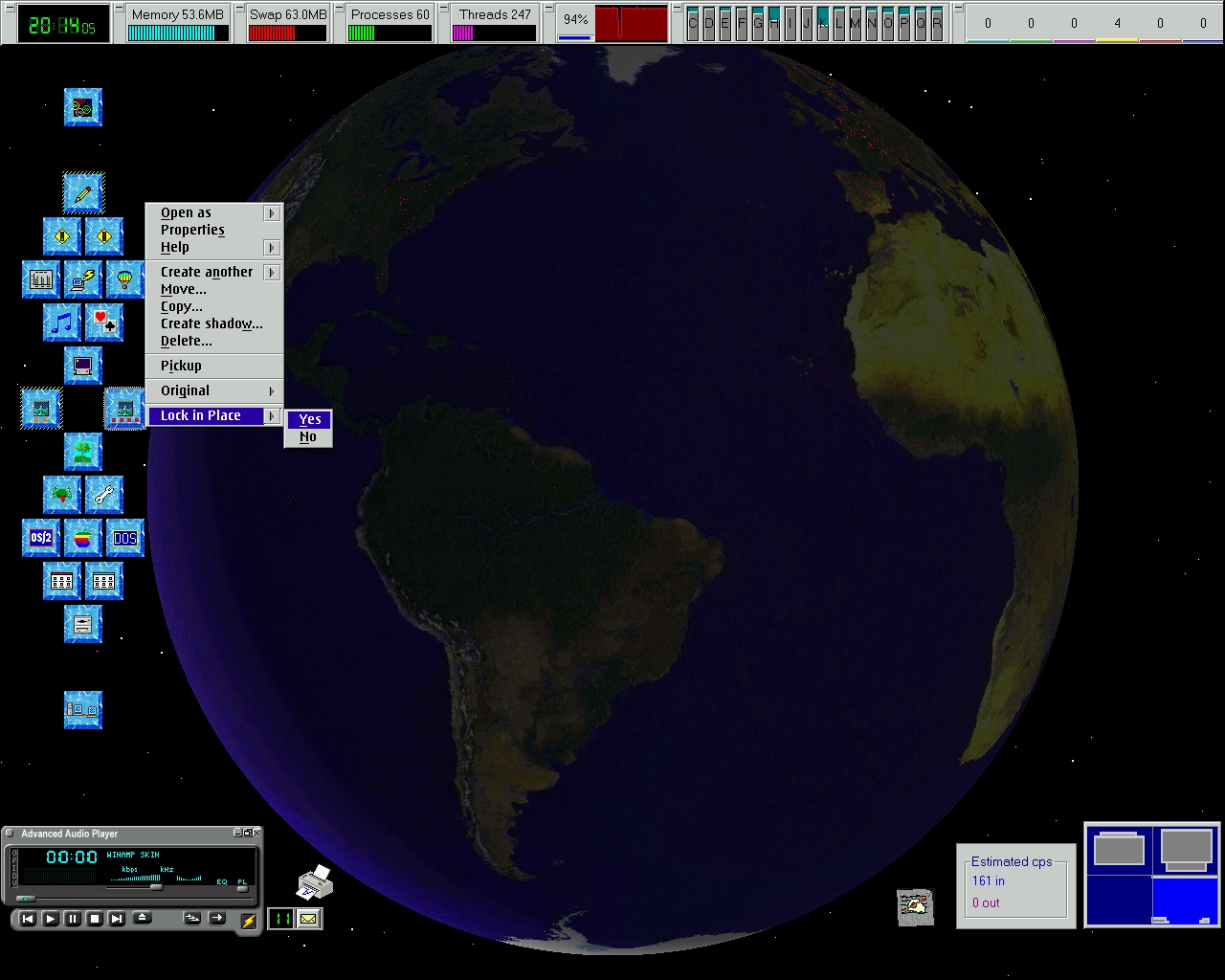Toggle the EQ indicator in the audio player
The width and height of the screenshot is (1225, 980).
click(222, 882)
